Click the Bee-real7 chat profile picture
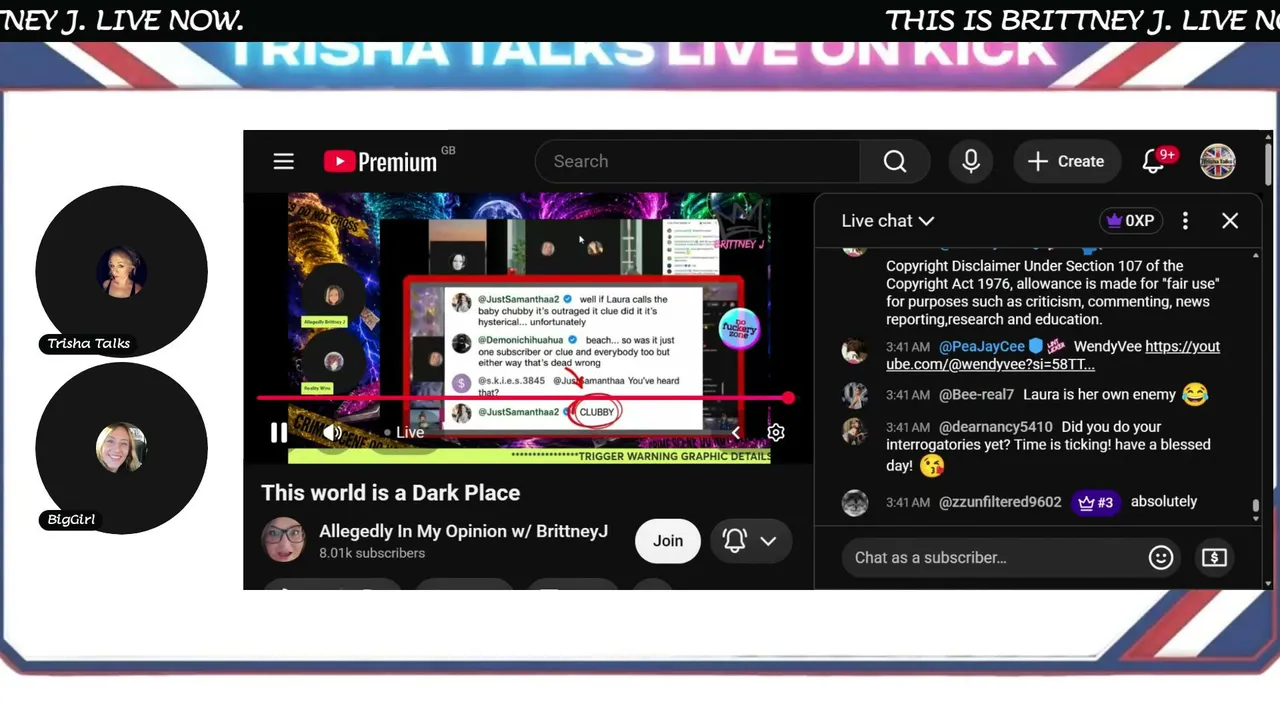Viewport: 1280px width, 720px height. [855, 395]
